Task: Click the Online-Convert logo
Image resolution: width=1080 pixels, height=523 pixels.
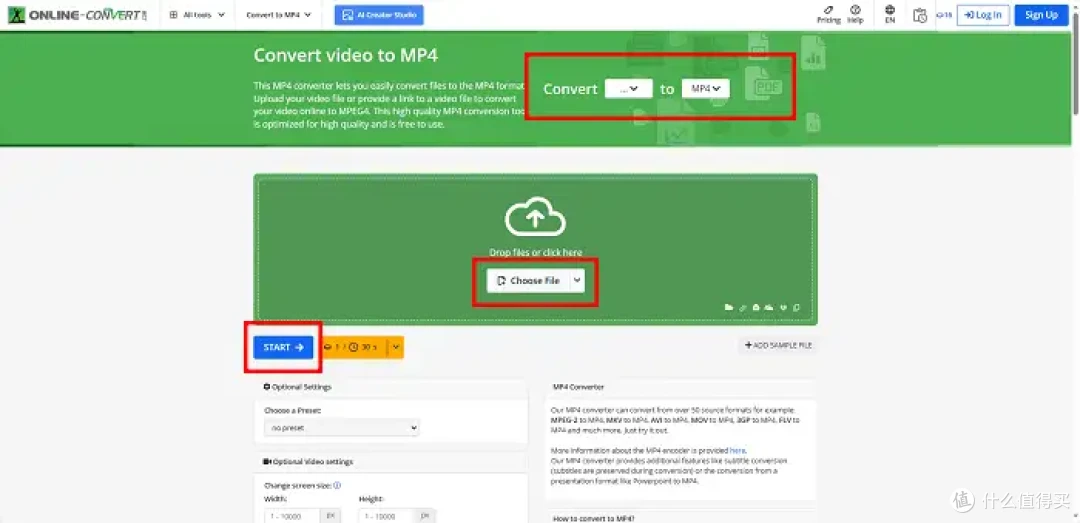Action: (x=78, y=14)
